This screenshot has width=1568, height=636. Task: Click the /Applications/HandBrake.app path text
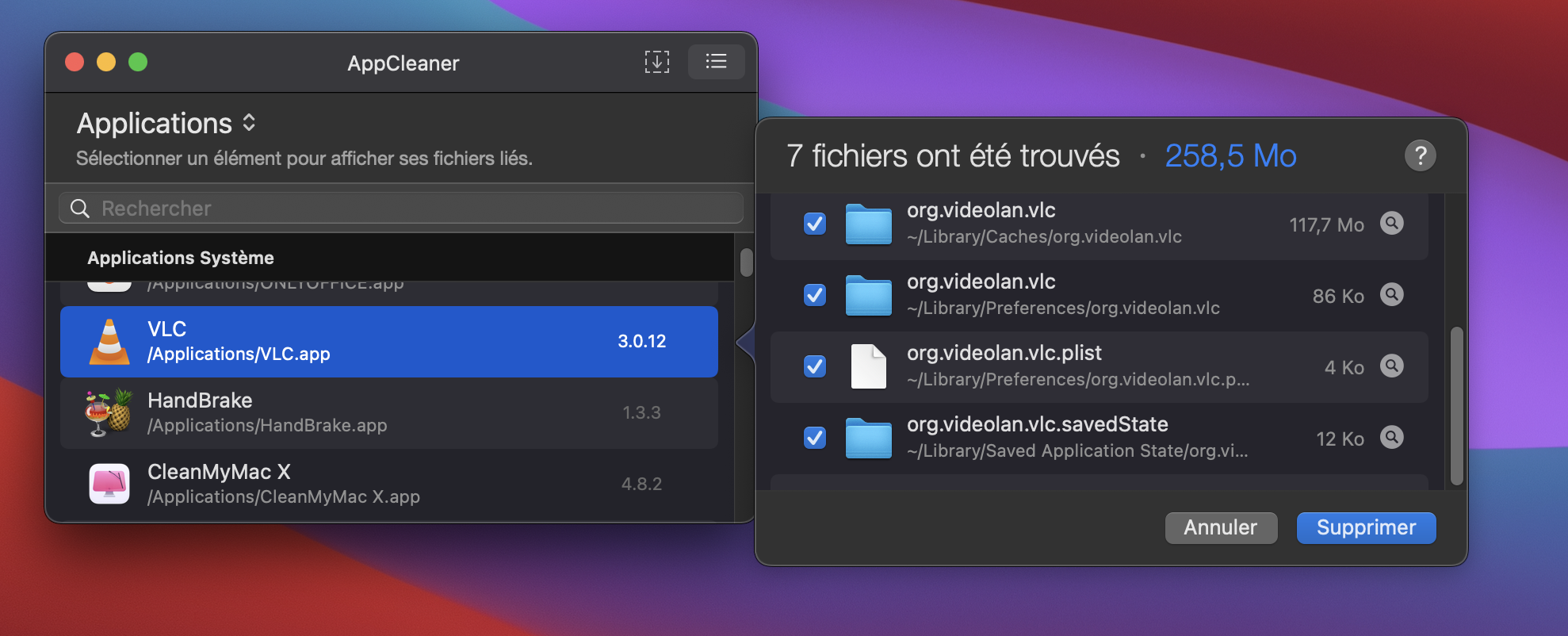[267, 426]
